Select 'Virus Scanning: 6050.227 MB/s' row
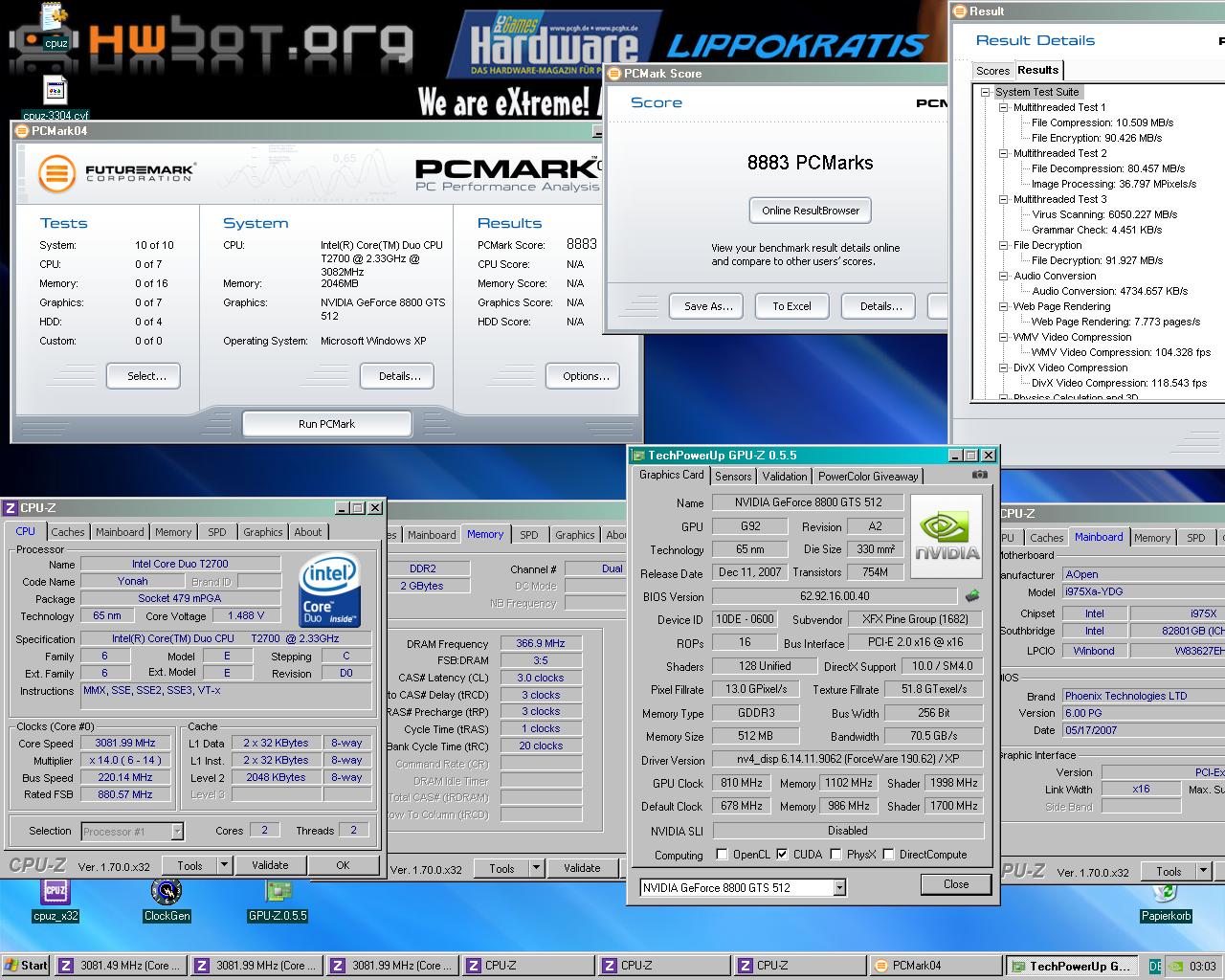The image size is (1225, 980). tap(1103, 214)
